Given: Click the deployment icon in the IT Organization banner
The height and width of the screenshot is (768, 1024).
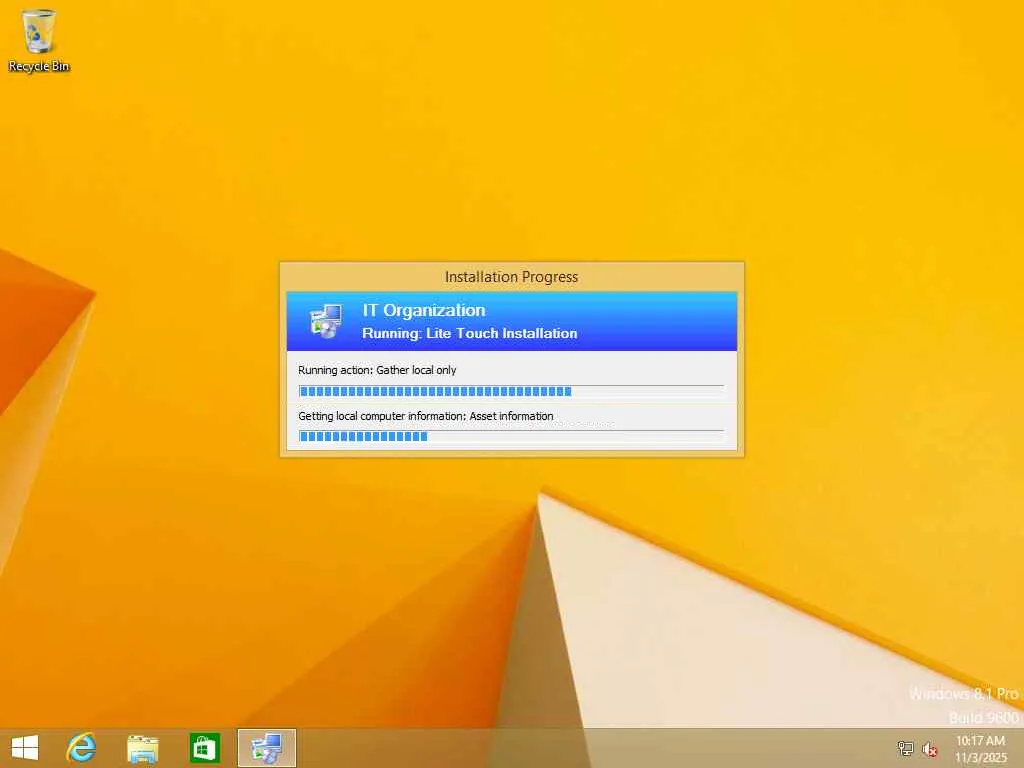Looking at the screenshot, I should coord(326,321).
